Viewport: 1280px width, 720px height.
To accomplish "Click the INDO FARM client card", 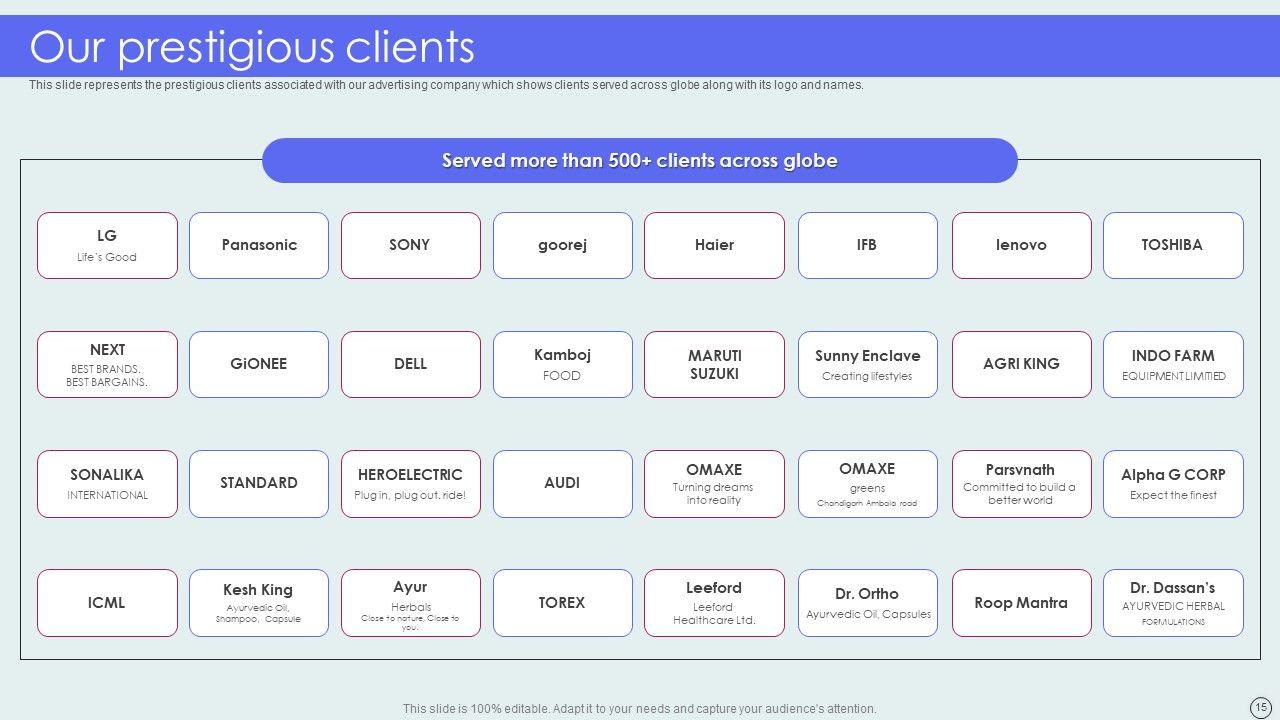I will point(1173,364).
